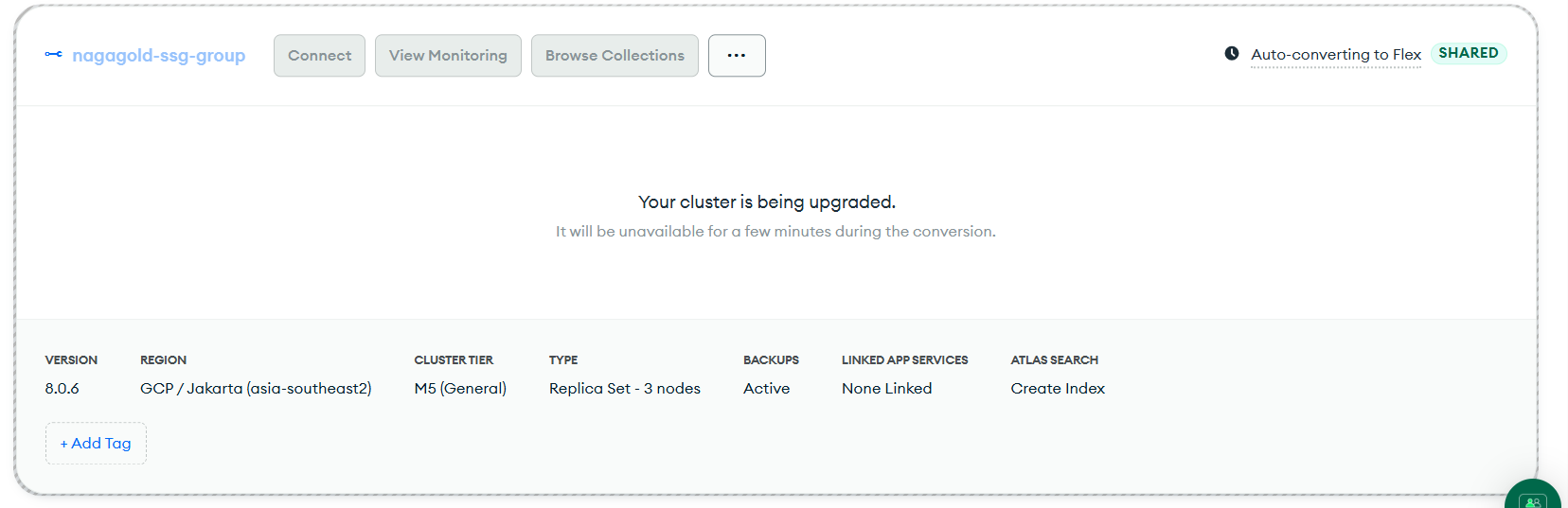
Task: Click the M5 (General) cluster tier
Action: click(460, 389)
